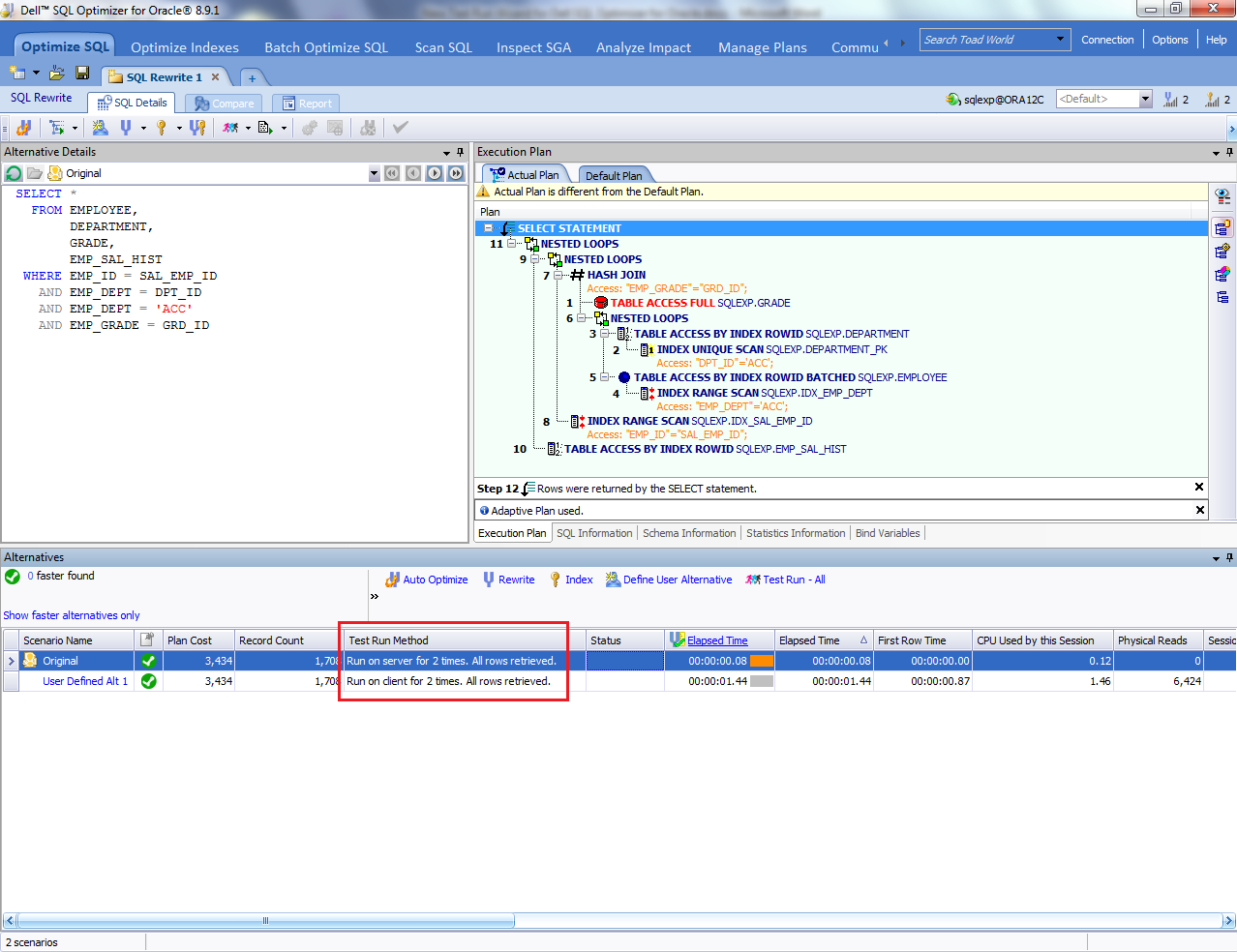Click the plan tree with number badge icon
Image resolution: width=1237 pixels, height=952 pixels.
[x=1222, y=228]
